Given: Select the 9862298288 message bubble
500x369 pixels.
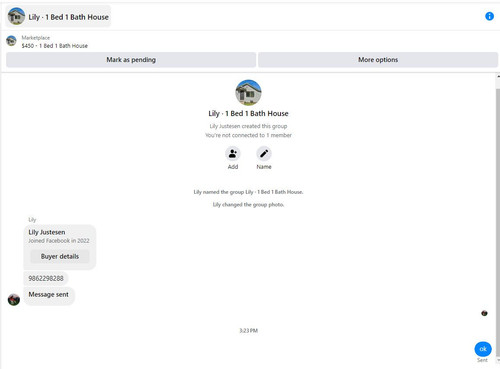Looking at the screenshot, I should coord(46,278).
